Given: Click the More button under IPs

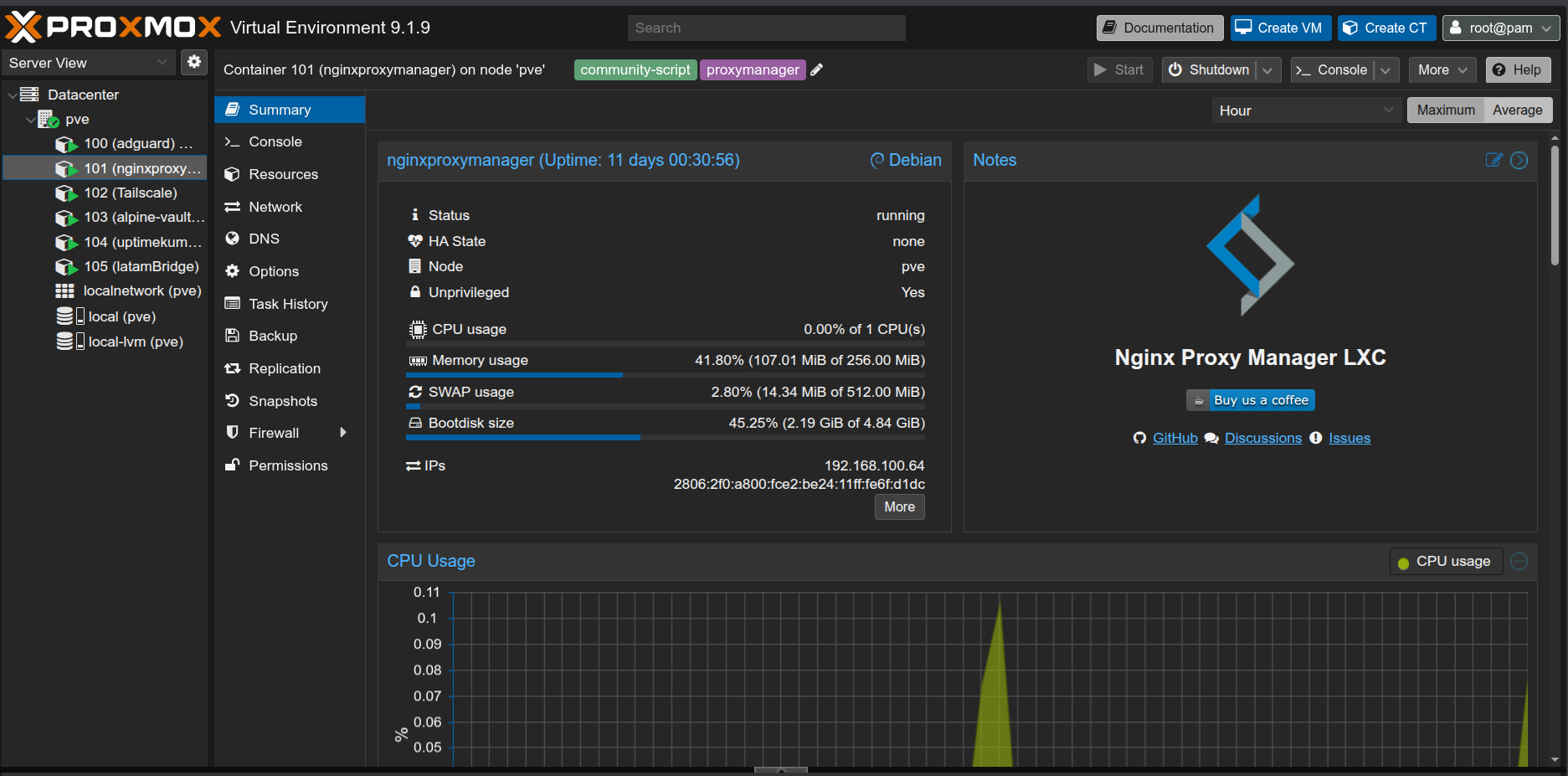Looking at the screenshot, I should click(x=899, y=506).
